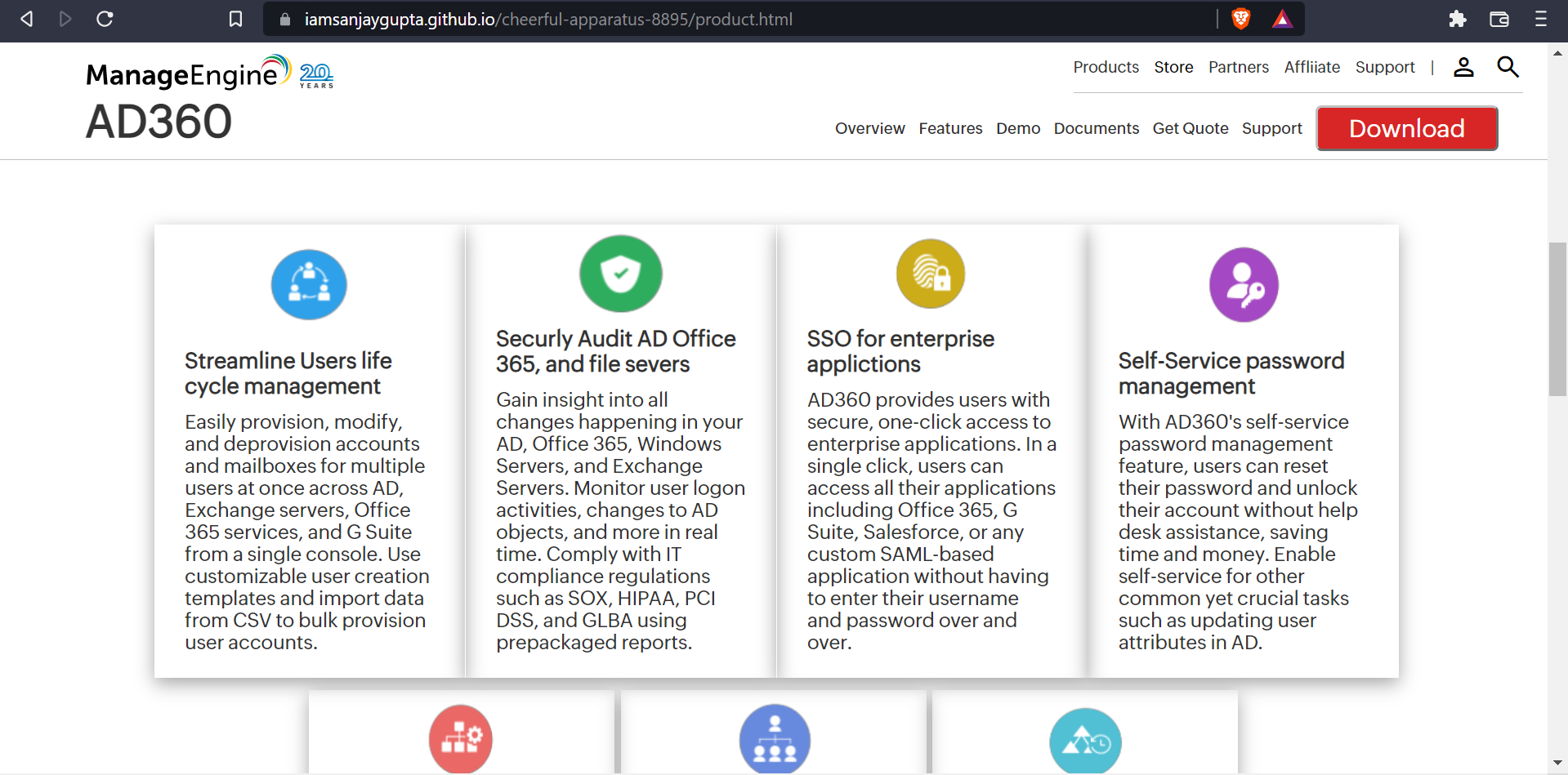Click the user account profile icon
Screen dimensions: 1568x775
tap(1463, 67)
